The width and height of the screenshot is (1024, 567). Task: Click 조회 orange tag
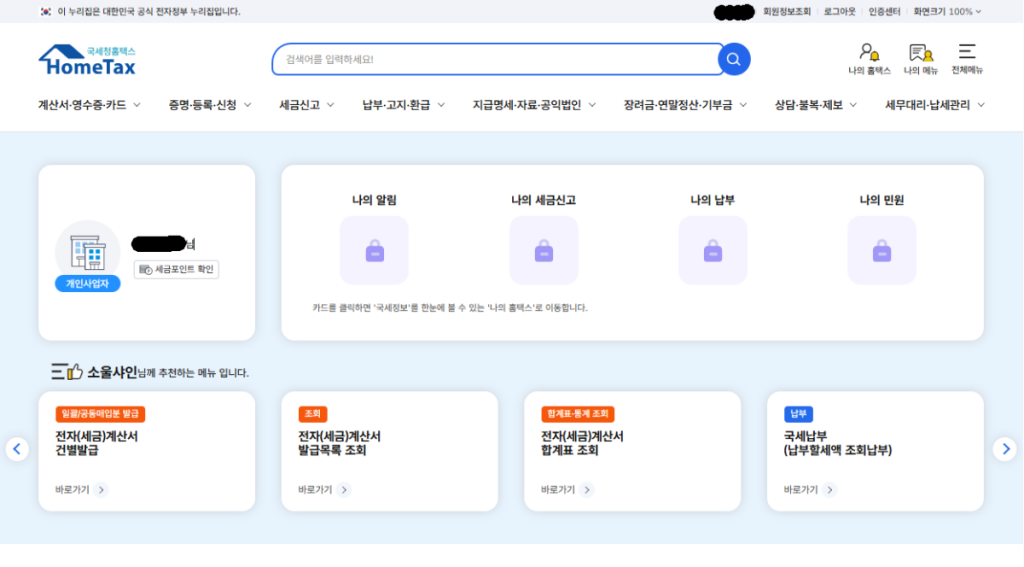click(x=313, y=414)
